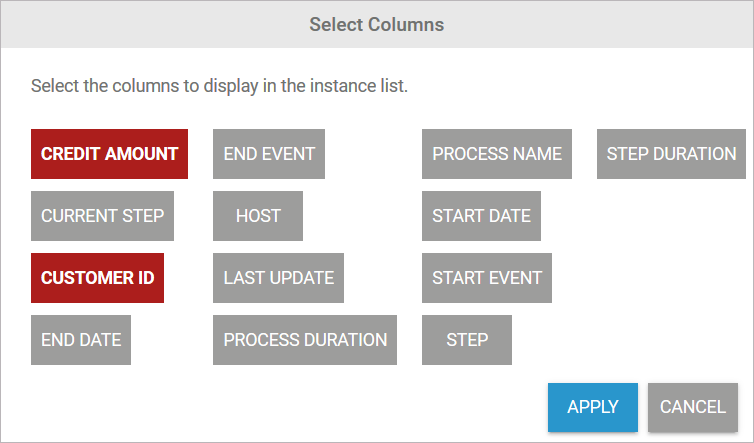754x443 pixels.
Task: Click the red highlighted CUSTOMER ID chip
Action: point(97,278)
